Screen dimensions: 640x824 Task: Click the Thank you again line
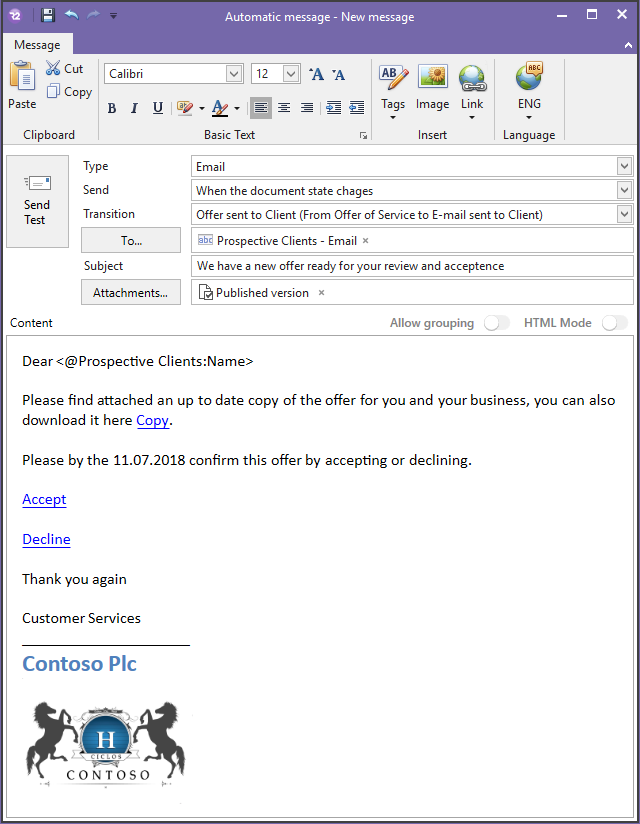tap(74, 579)
